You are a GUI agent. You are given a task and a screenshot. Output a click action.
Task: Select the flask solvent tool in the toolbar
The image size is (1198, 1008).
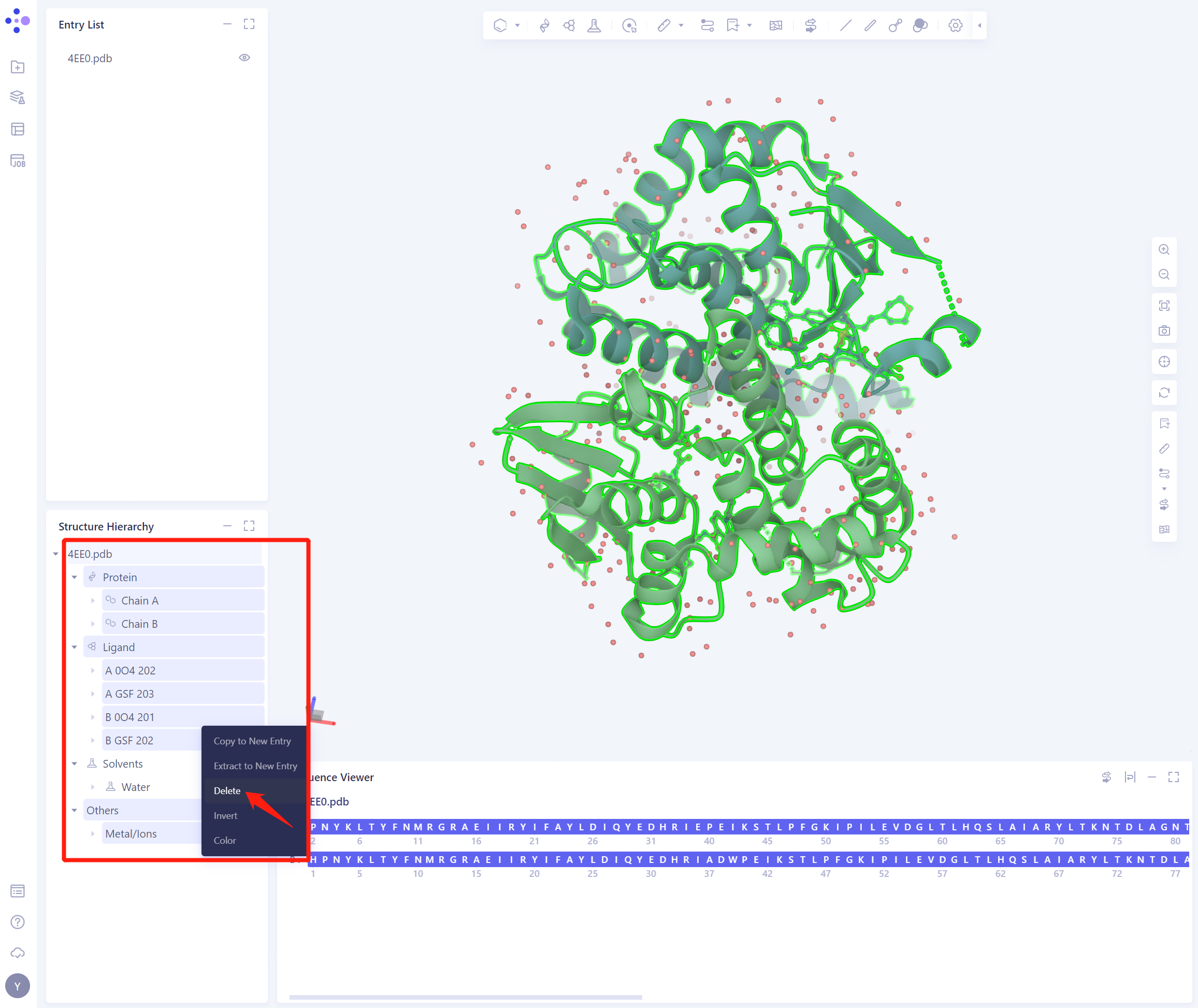tap(594, 25)
